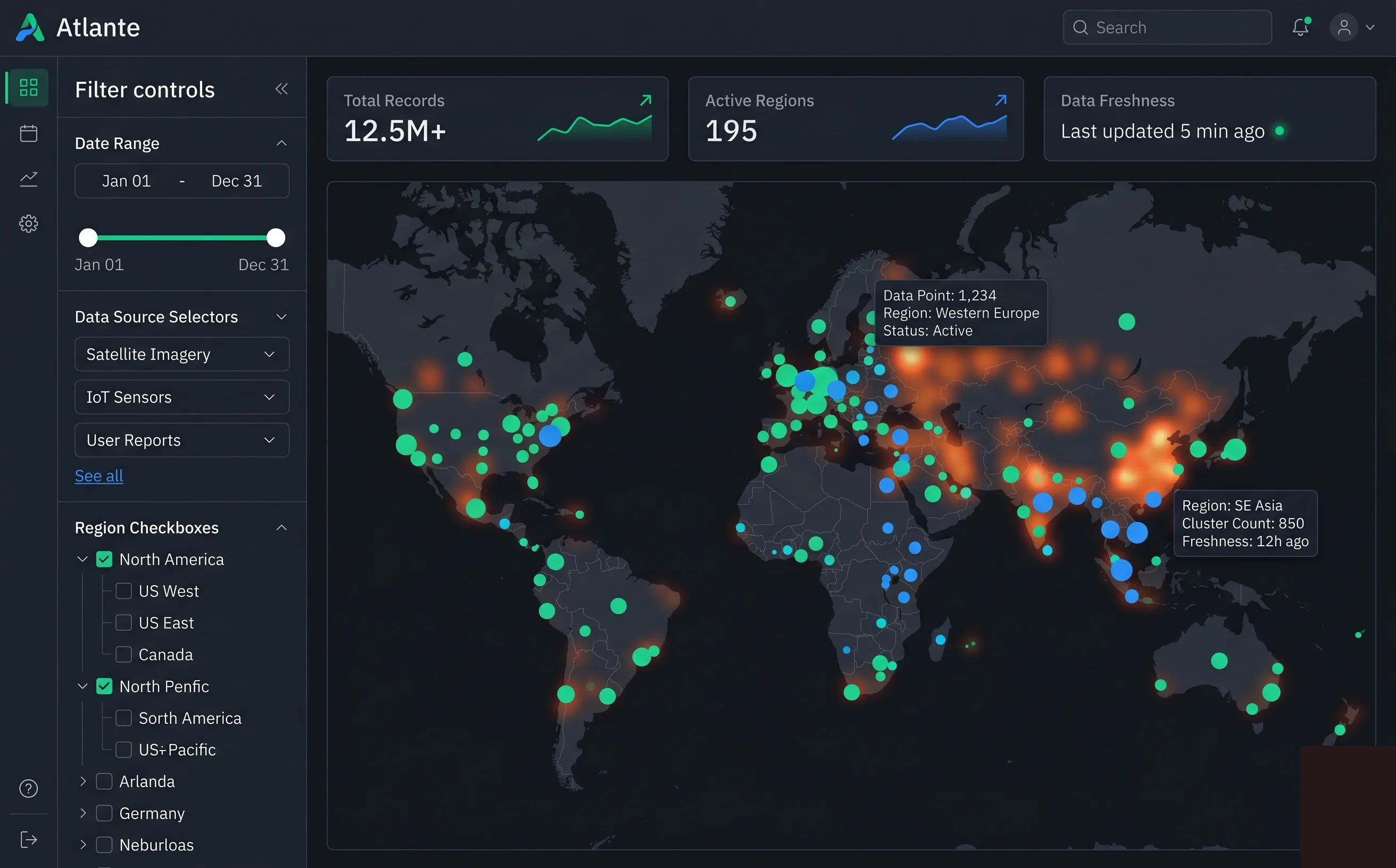
Task: Click the "Filter controls" heading
Action: click(145, 89)
